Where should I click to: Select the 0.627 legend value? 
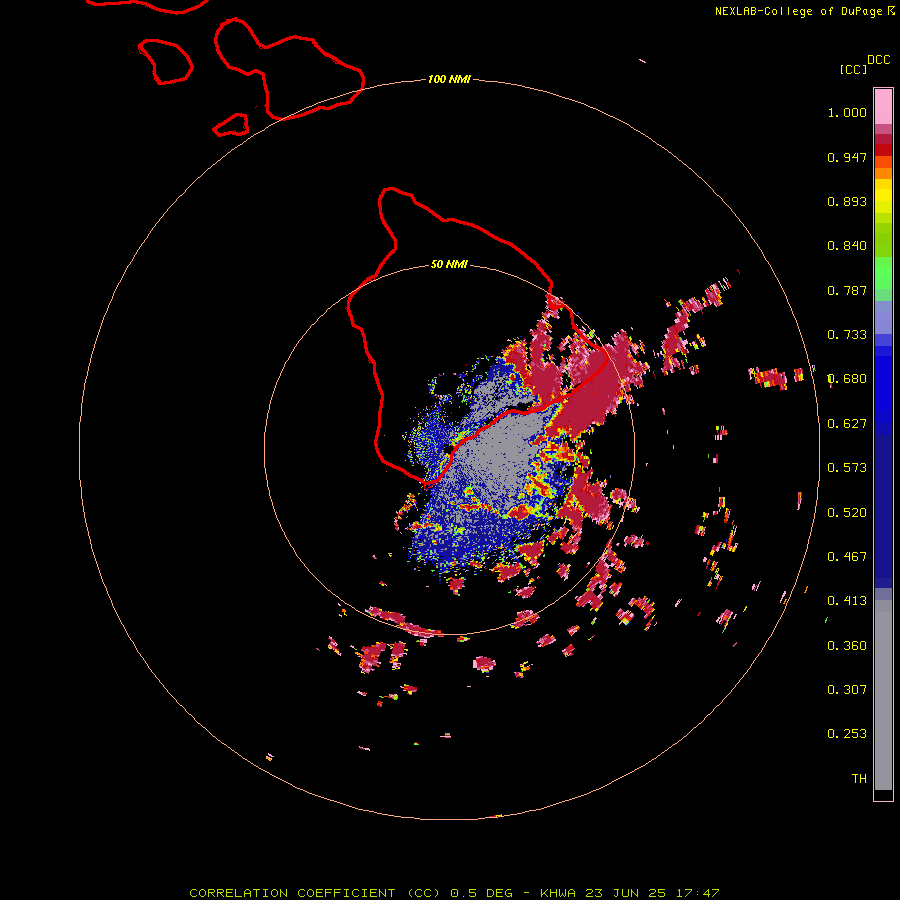pos(847,424)
